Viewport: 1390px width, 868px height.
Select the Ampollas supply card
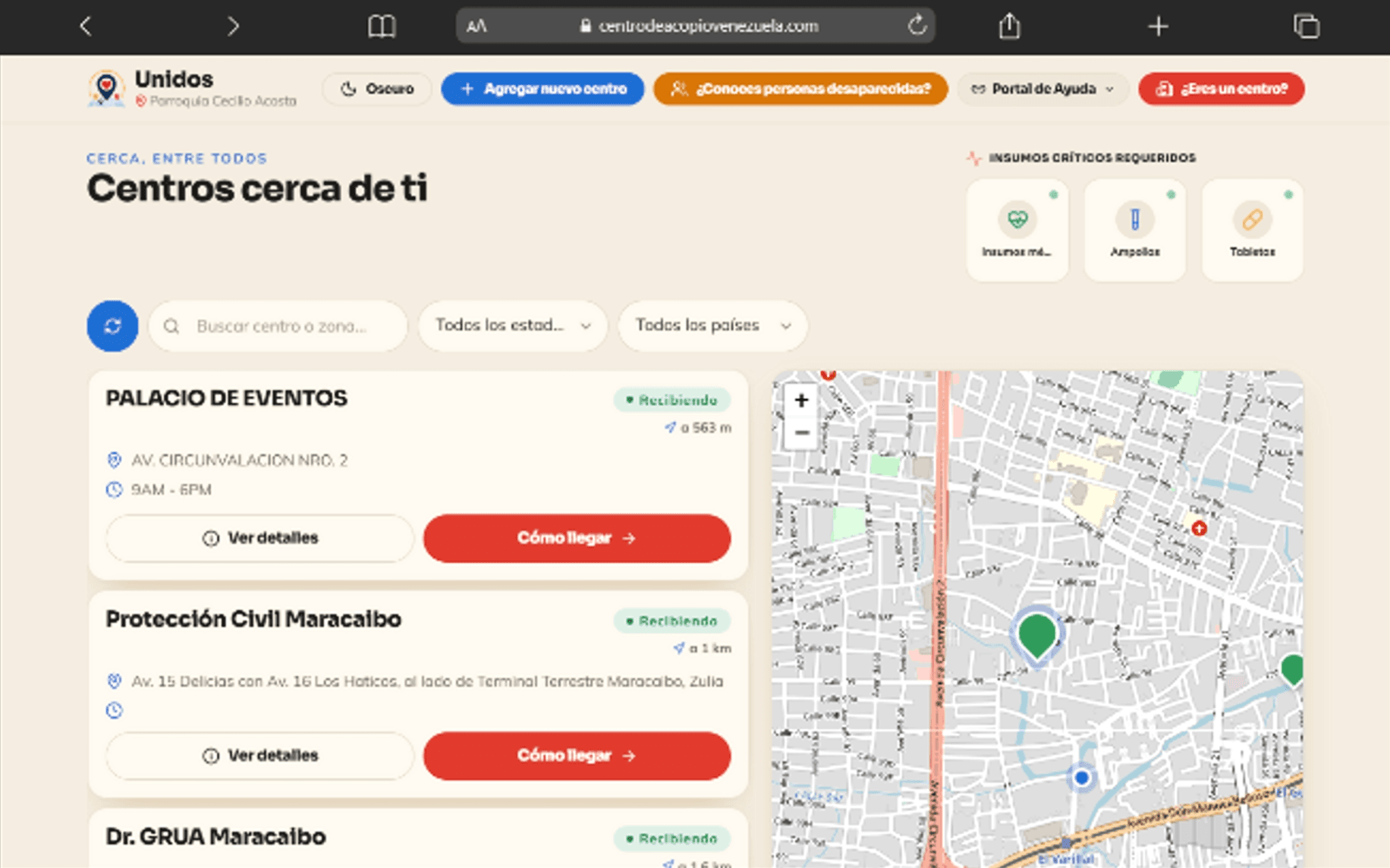tap(1135, 230)
